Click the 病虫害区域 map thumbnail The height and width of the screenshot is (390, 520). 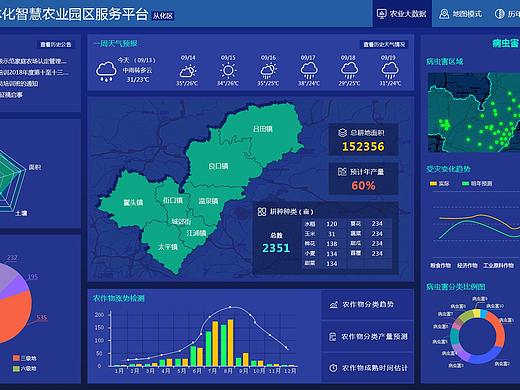click(x=474, y=112)
